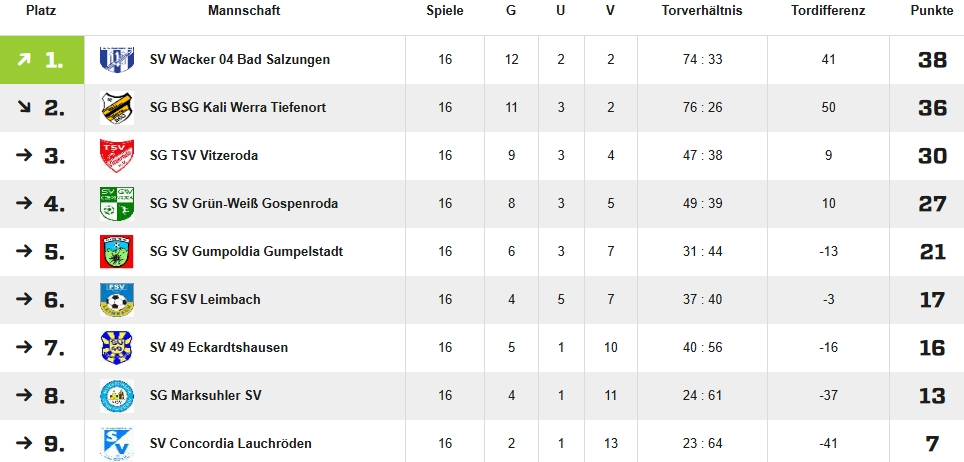Viewport: 964px width, 462px height.
Task: Select the Grün-Weiß Gospenroda green logo
Action: [117, 204]
